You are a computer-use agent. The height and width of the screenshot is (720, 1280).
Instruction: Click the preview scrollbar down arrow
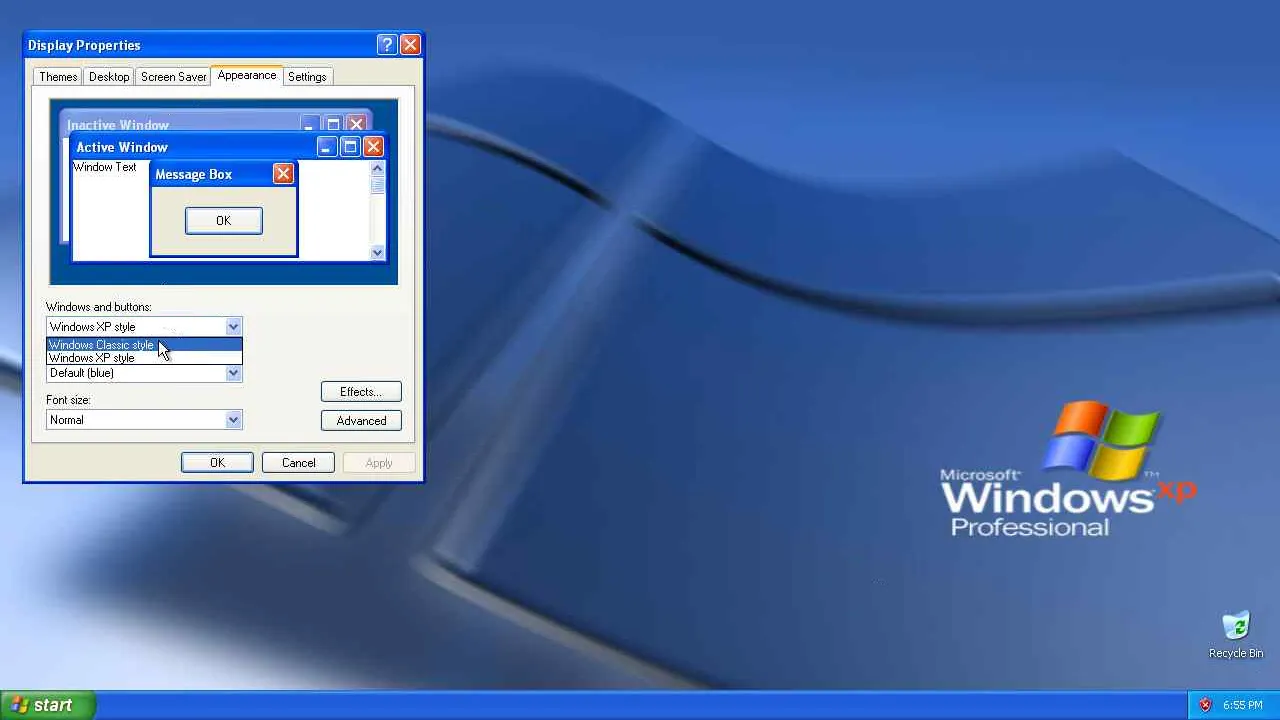pyautogui.click(x=377, y=253)
